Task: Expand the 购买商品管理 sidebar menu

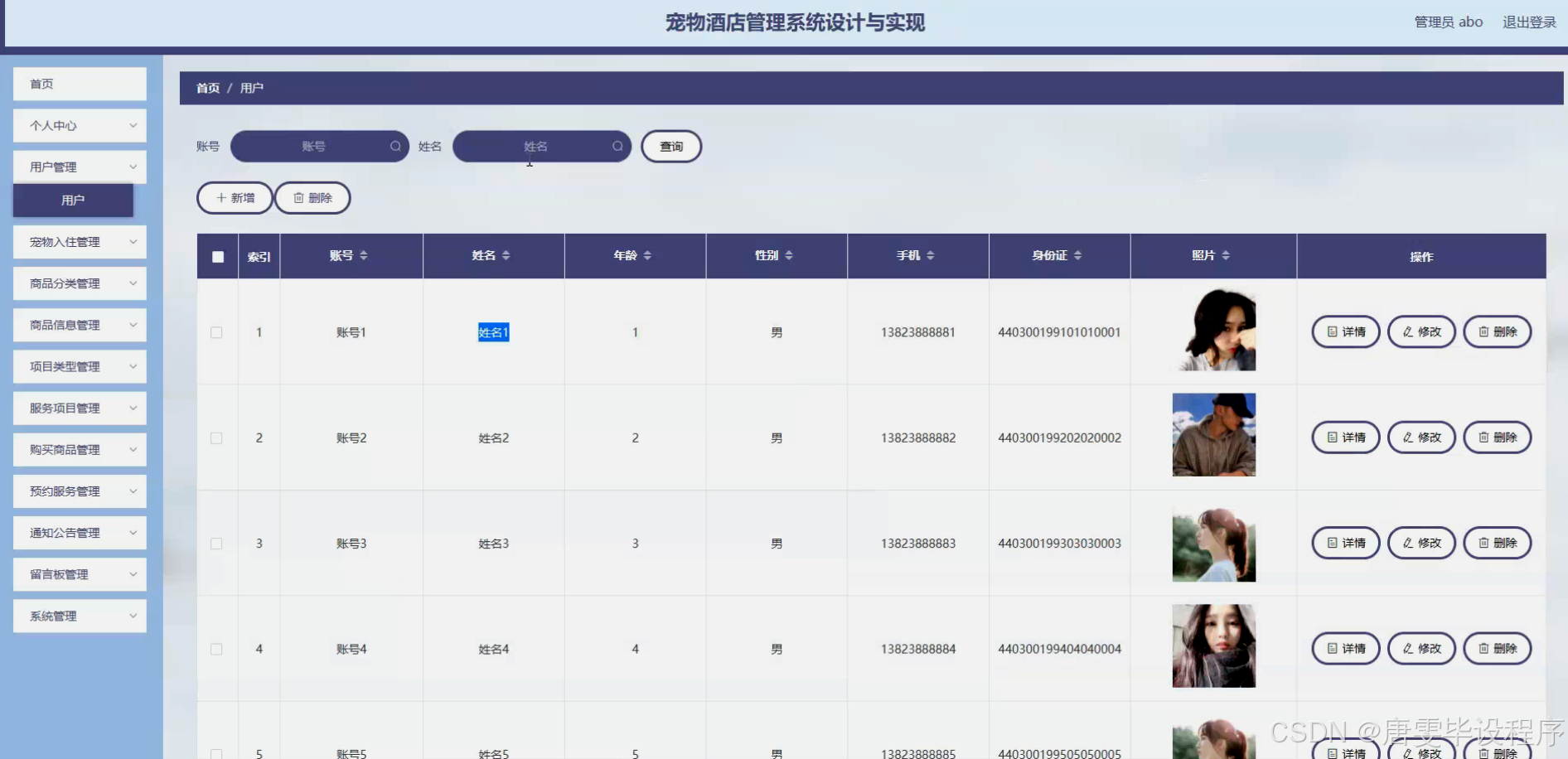Action: (x=80, y=450)
